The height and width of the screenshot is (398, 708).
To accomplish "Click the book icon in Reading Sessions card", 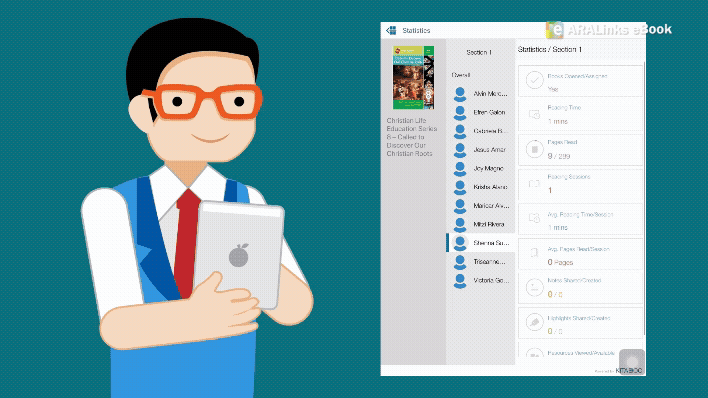I will [534, 184].
